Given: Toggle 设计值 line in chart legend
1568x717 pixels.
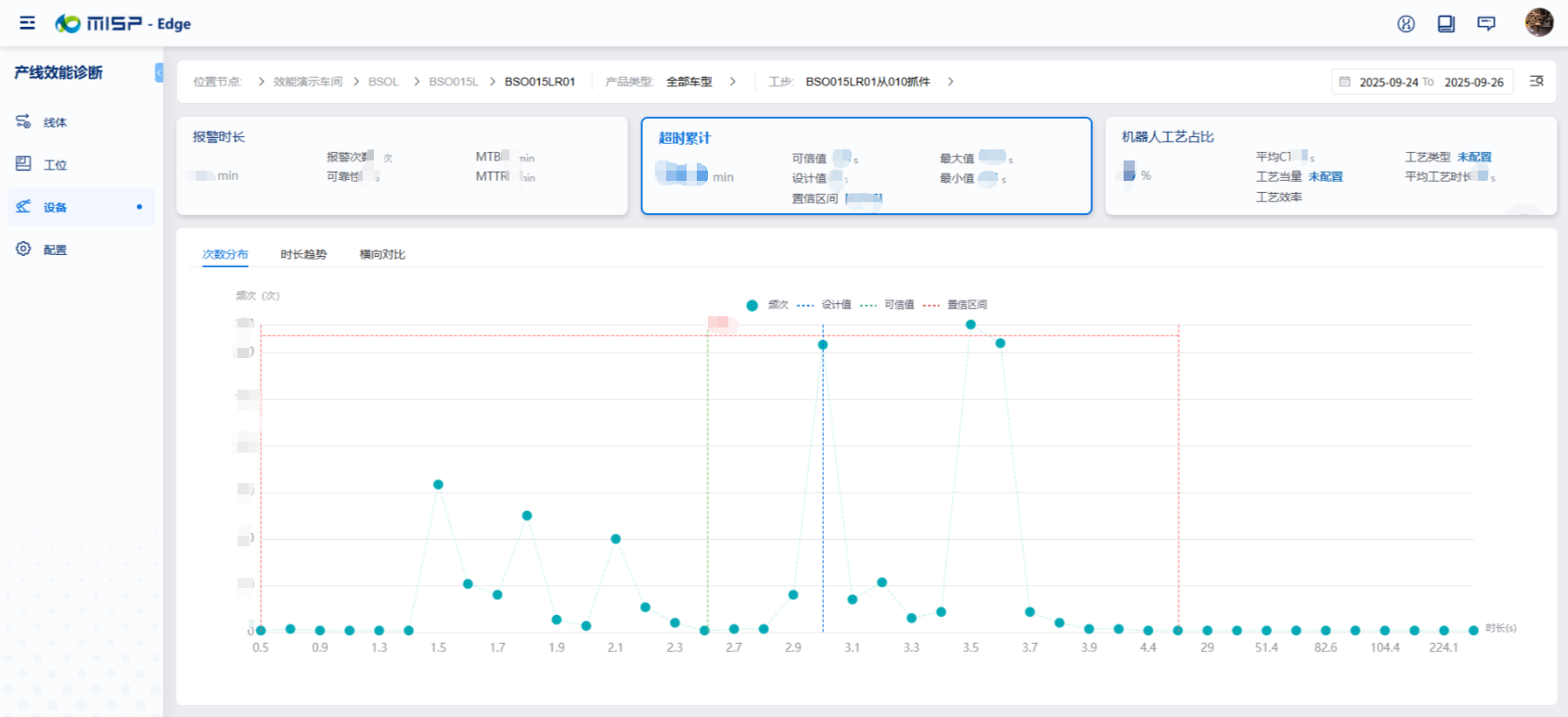Looking at the screenshot, I should (x=825, y=305).
